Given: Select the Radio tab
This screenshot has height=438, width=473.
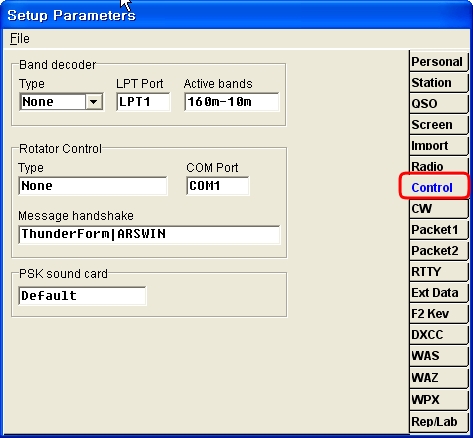Looking at the screenshot, I should point(438,166).
